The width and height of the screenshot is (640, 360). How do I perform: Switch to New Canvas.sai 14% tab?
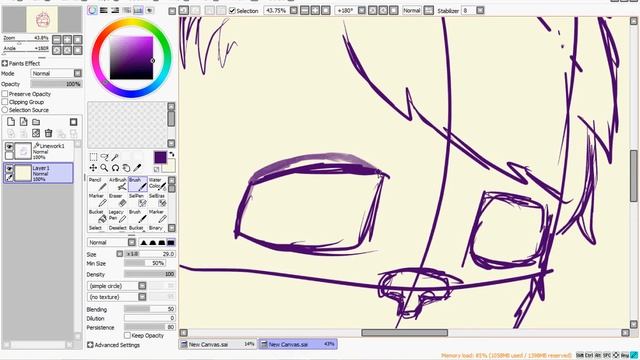pos(218,344)
